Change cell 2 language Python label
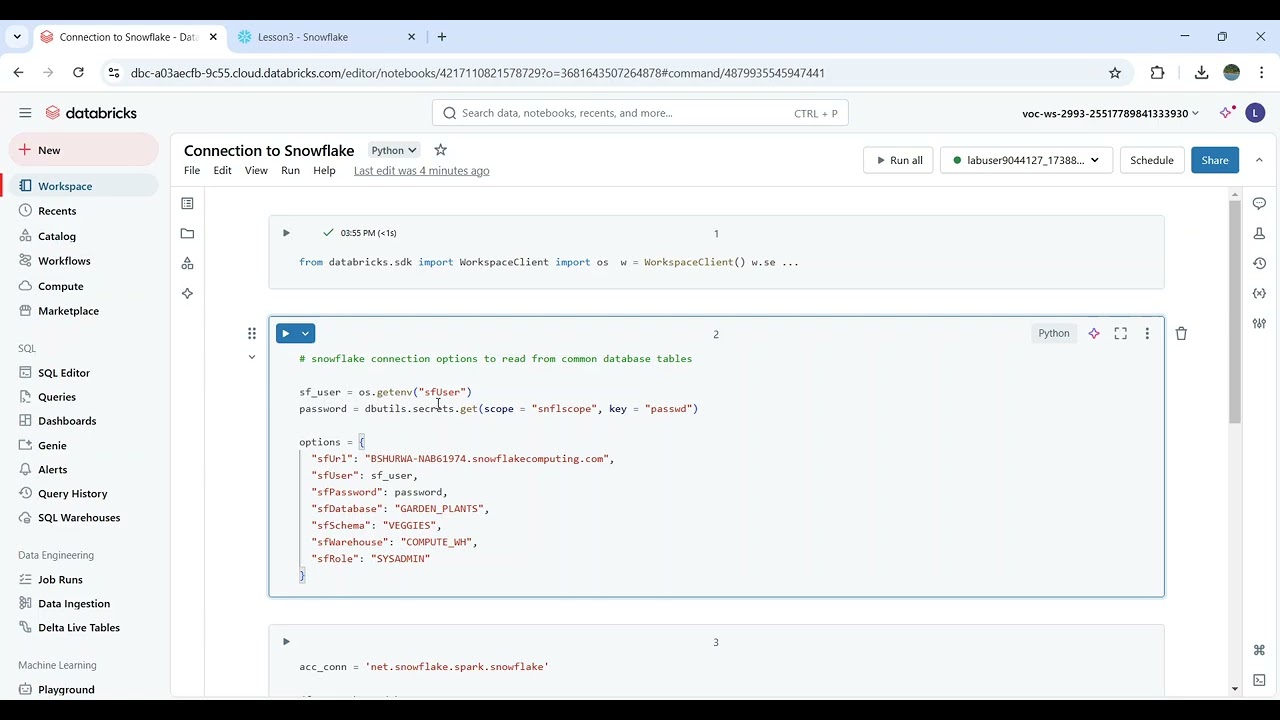 (1053, 333)
